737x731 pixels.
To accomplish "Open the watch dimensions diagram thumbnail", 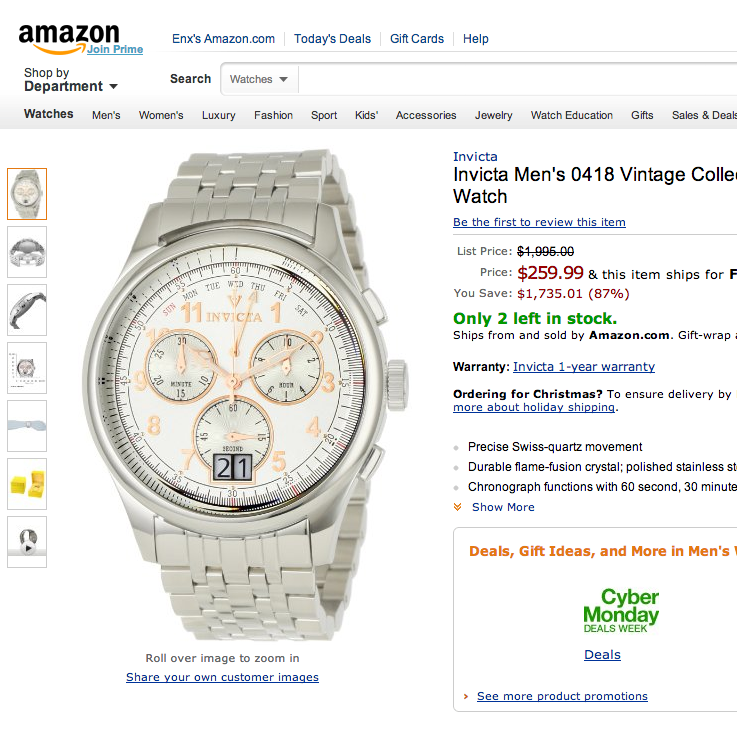I will click(27, 368).
